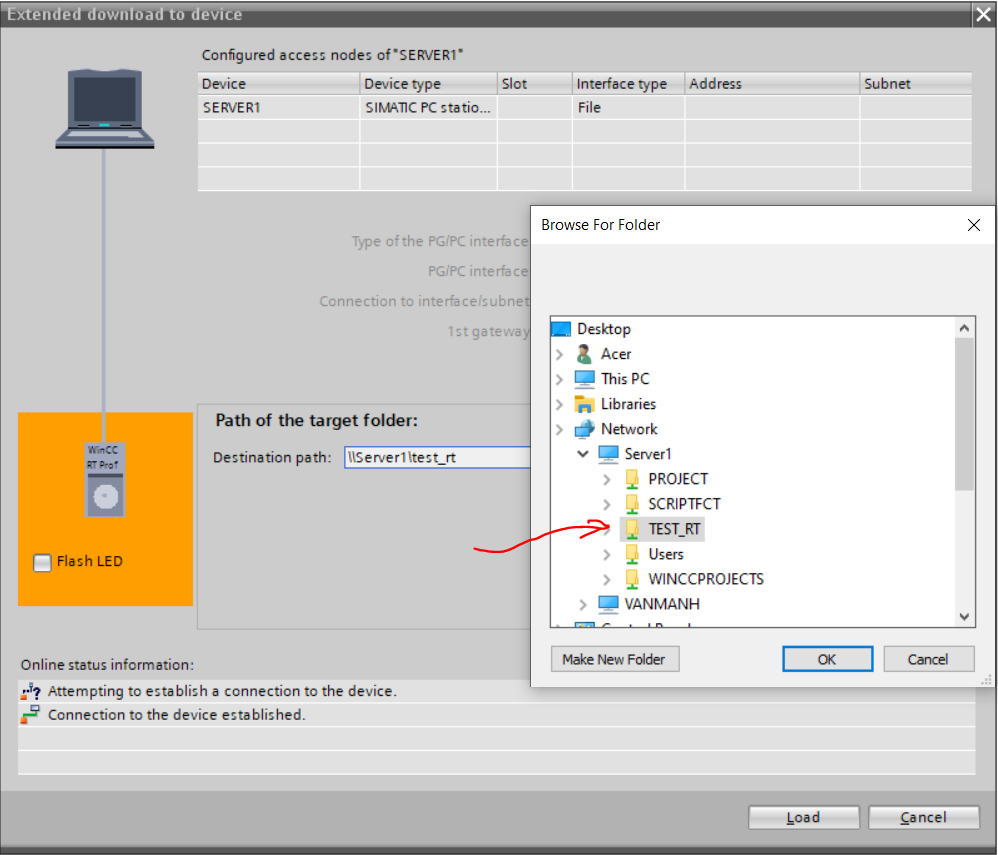This screenshot has height=855, width=998.
Task: Click the Libraries folder icon
Action: [x=584, y=404]
